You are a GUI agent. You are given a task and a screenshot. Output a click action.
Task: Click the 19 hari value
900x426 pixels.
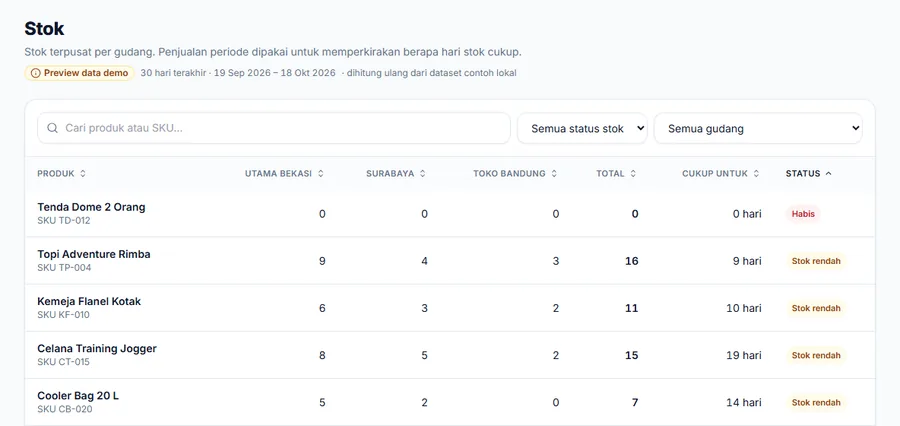coord(744,355)
